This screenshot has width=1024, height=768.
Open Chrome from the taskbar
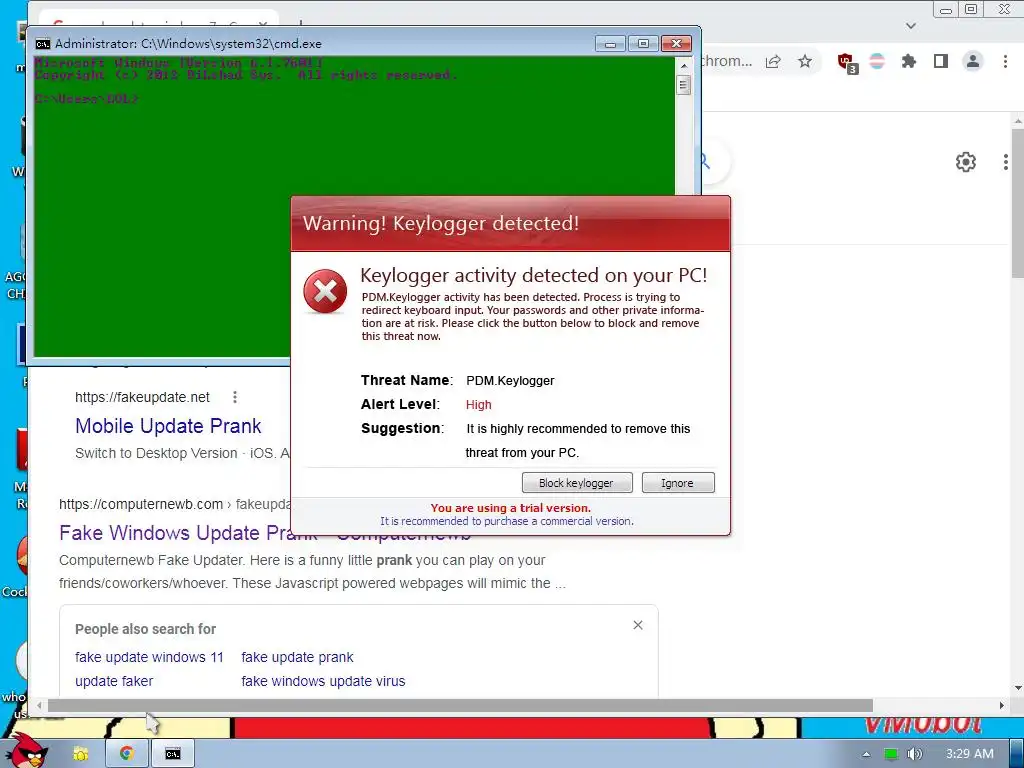[127, 754]
